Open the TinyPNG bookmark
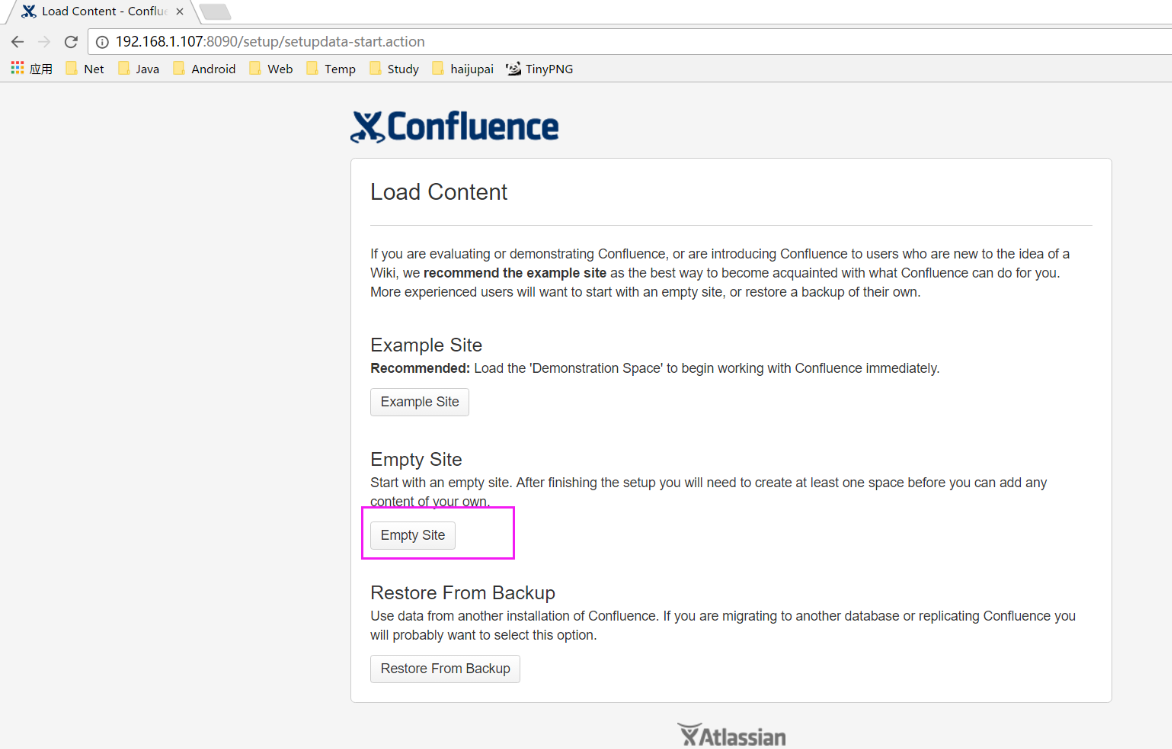 click(540, 69)
